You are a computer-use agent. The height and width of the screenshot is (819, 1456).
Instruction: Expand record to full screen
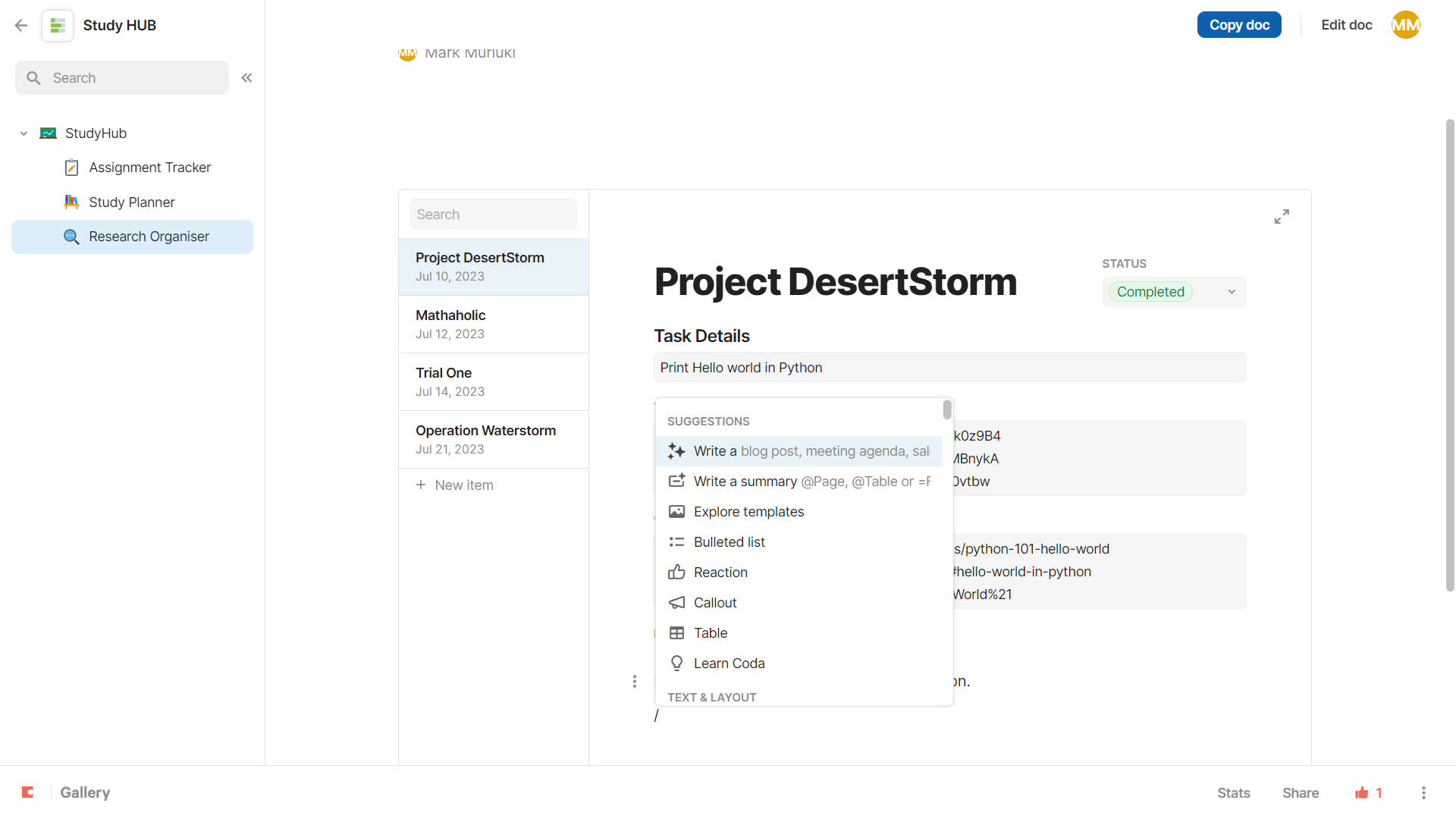(x=1282, y=217)
